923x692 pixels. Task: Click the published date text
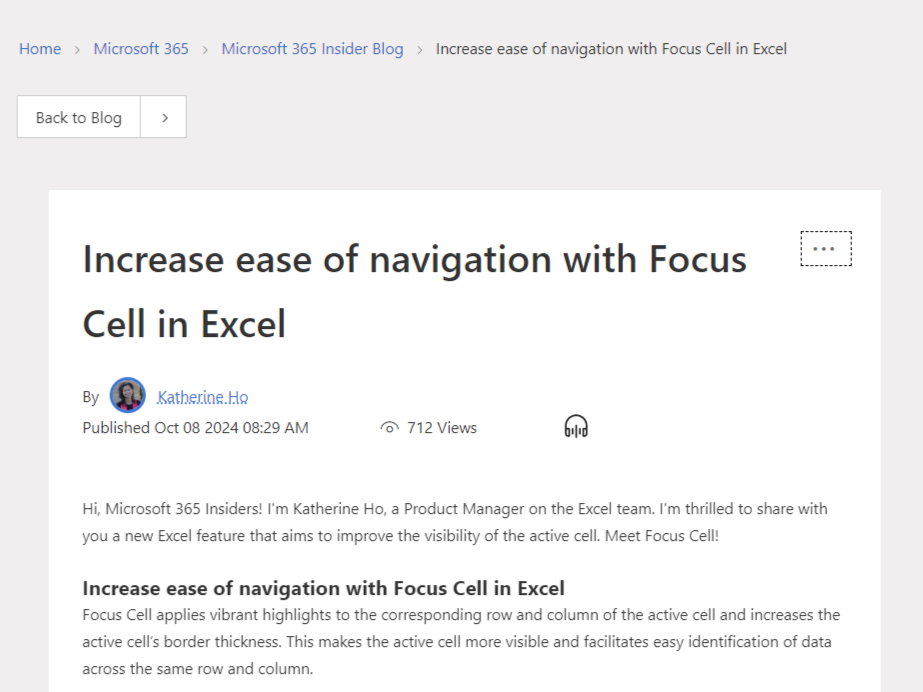tap(195, 427)
